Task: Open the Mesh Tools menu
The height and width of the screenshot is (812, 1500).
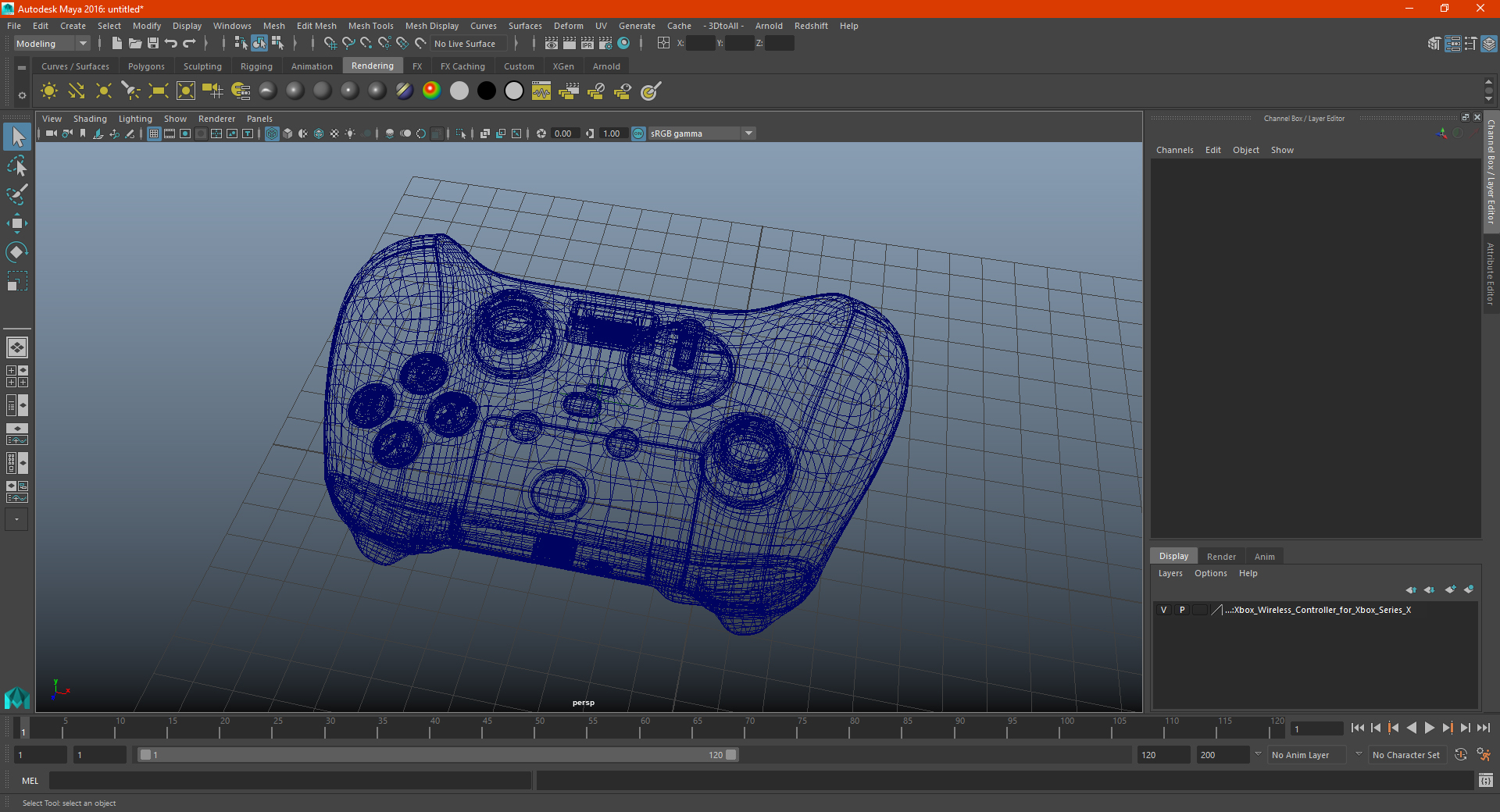Action: pyautogui.click(x=370, y=26)
